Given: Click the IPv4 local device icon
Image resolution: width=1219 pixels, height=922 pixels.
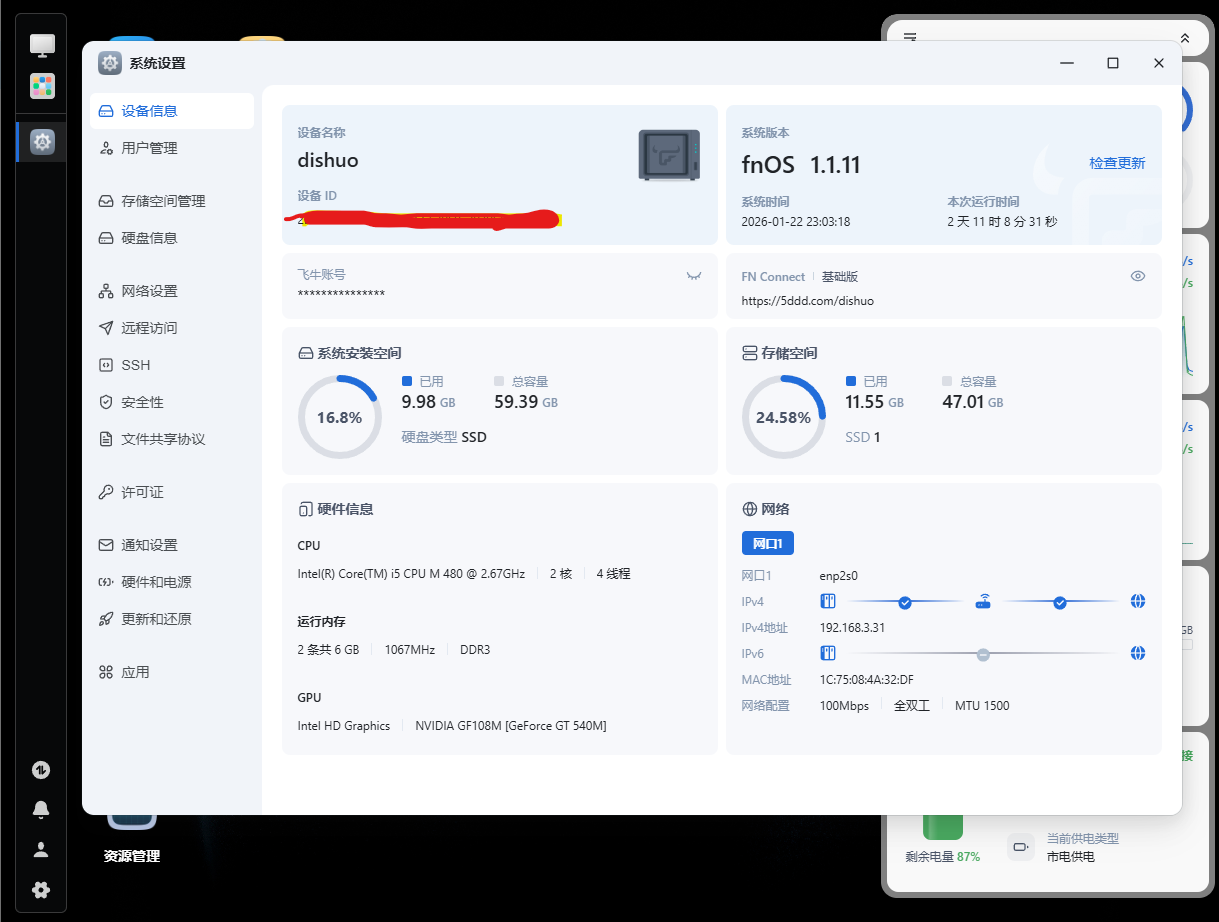Looking at the screenshot, I should pyautogui.click(x=828, y=602).
